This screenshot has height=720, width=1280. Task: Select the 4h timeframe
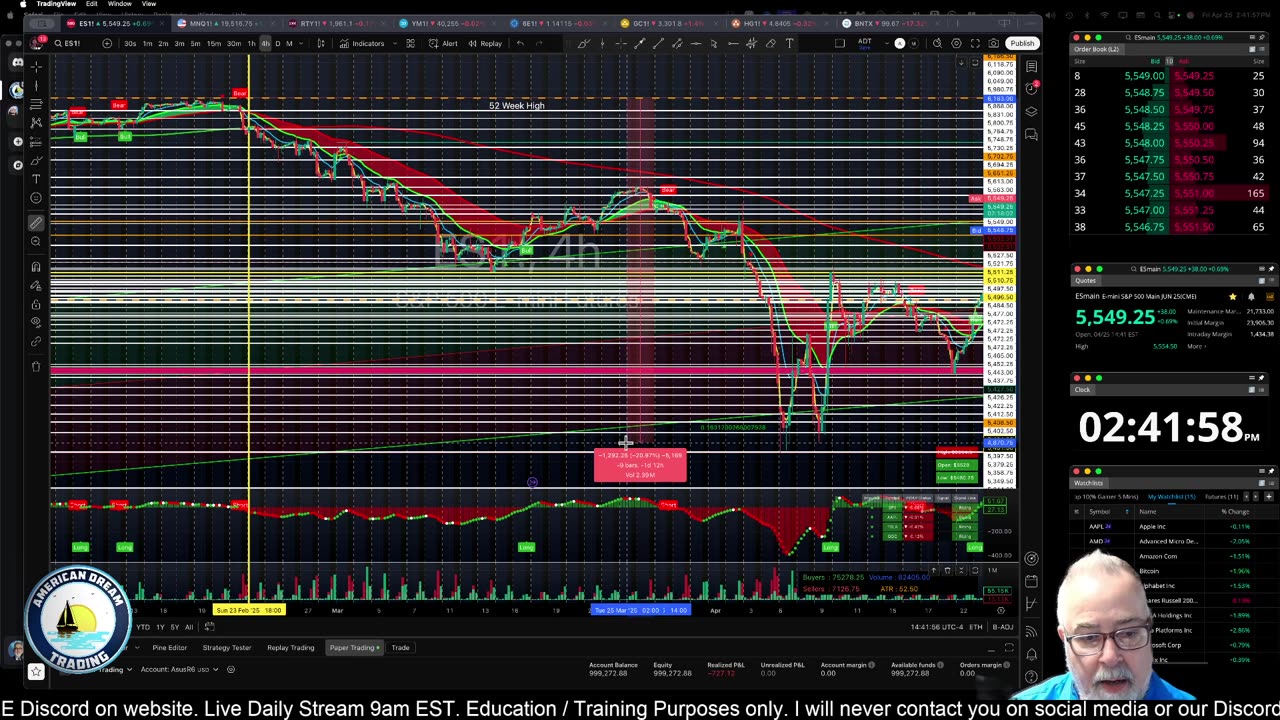265,43
